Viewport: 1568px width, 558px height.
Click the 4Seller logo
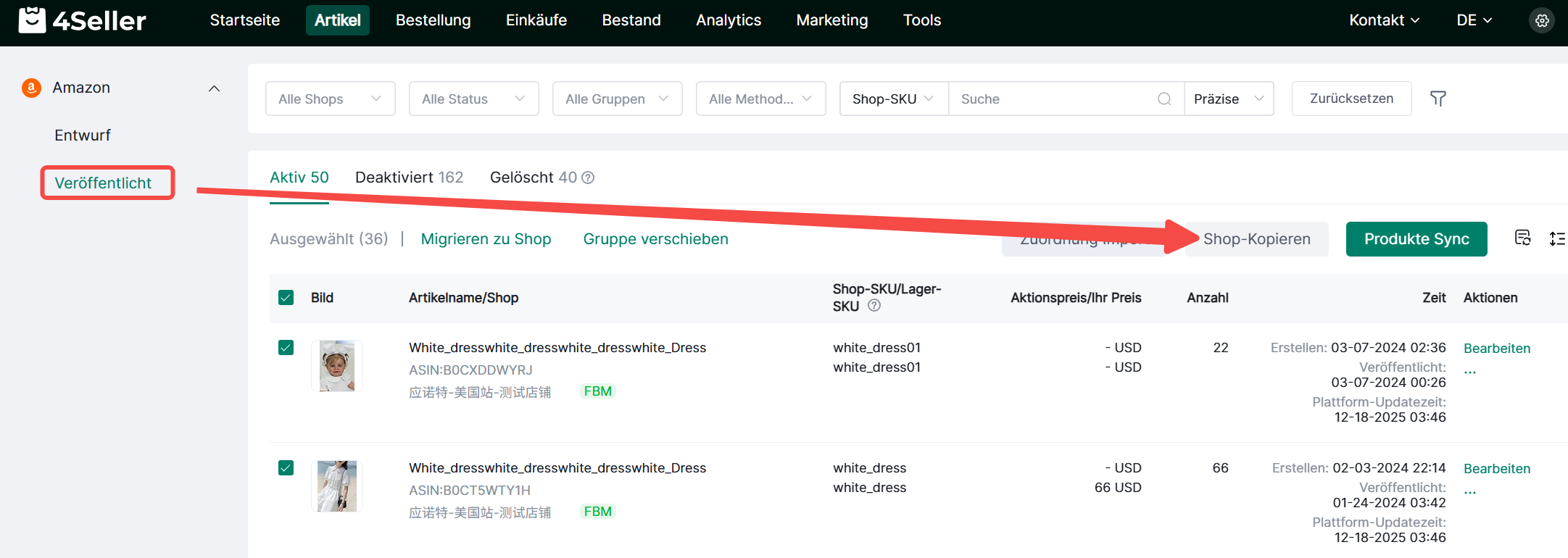[83, 20]
